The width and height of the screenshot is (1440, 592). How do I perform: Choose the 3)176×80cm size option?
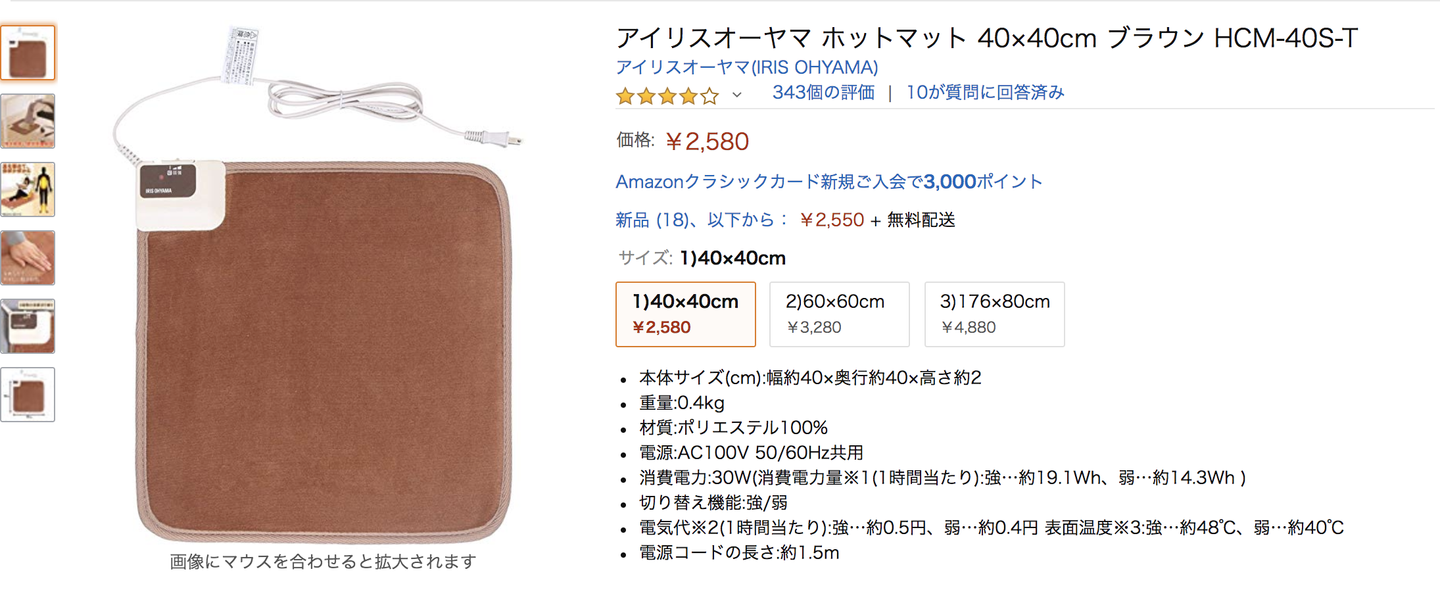coord(994,314)
